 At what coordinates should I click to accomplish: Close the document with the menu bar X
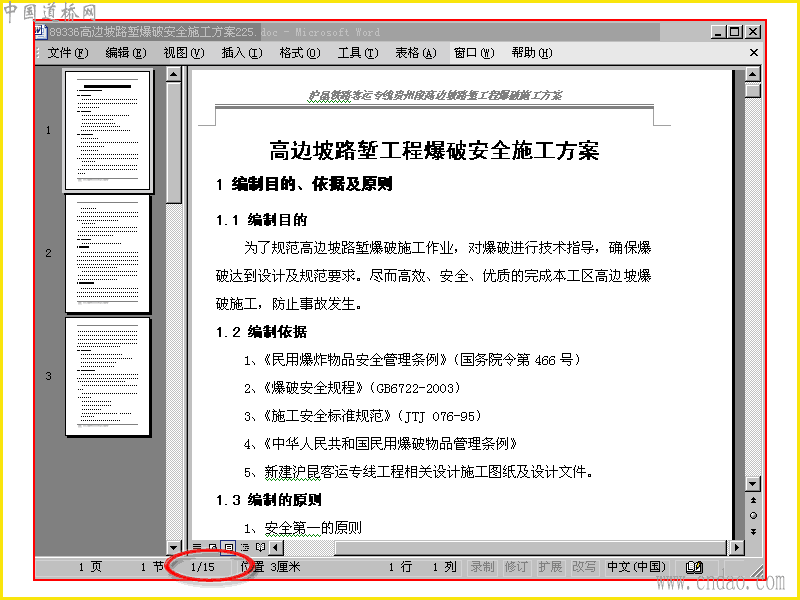[x=754, y=53]
